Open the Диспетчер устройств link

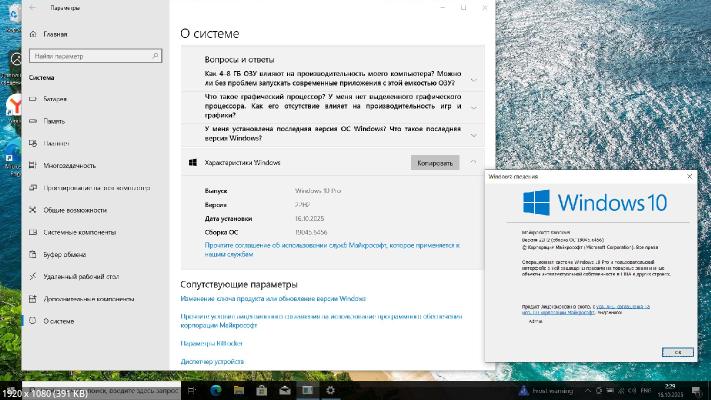click(212, 361)
